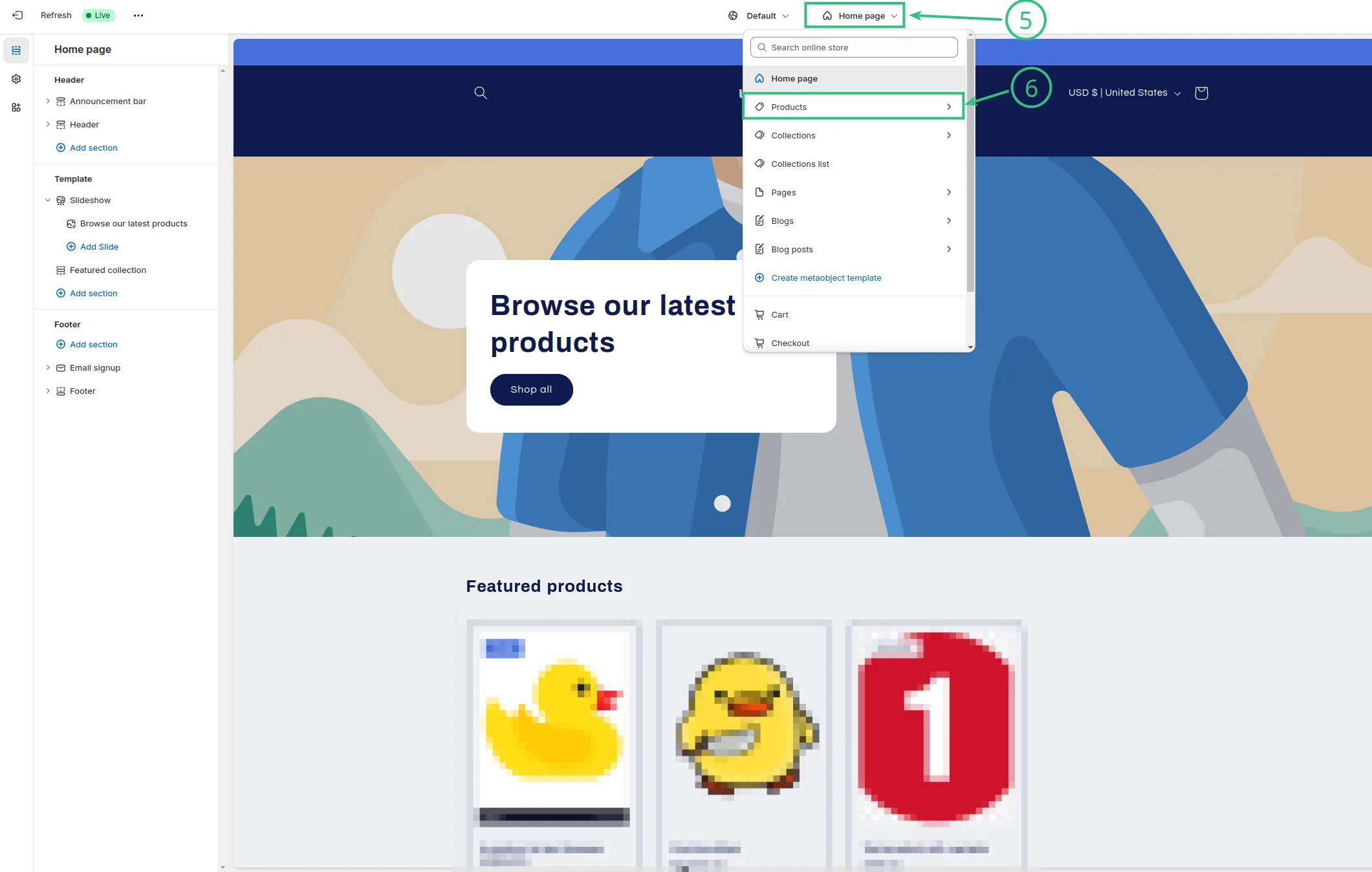Click the Slideshow section icon

61,201
